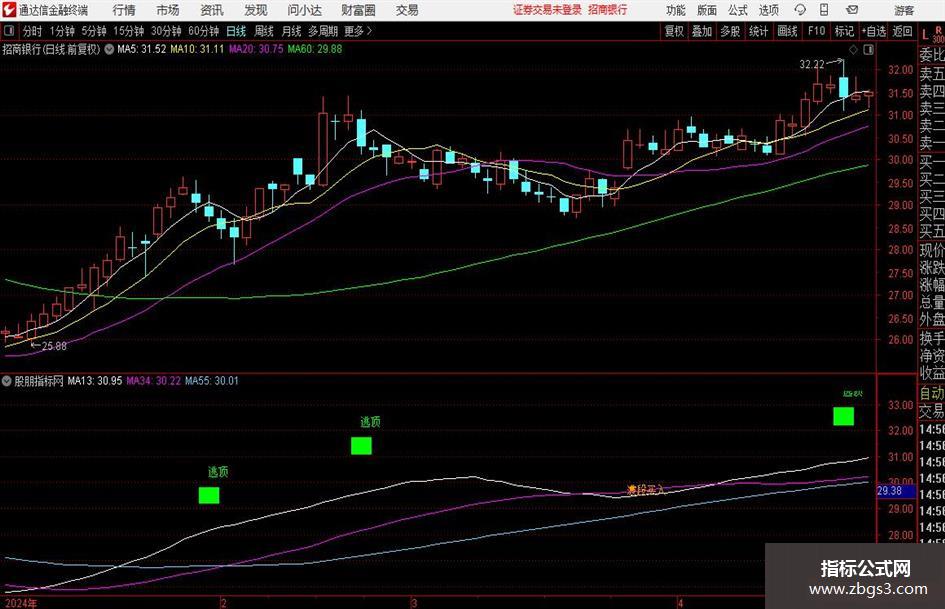Click the 游客 guest account button
945x609 pixels.
tap(904, 10)
